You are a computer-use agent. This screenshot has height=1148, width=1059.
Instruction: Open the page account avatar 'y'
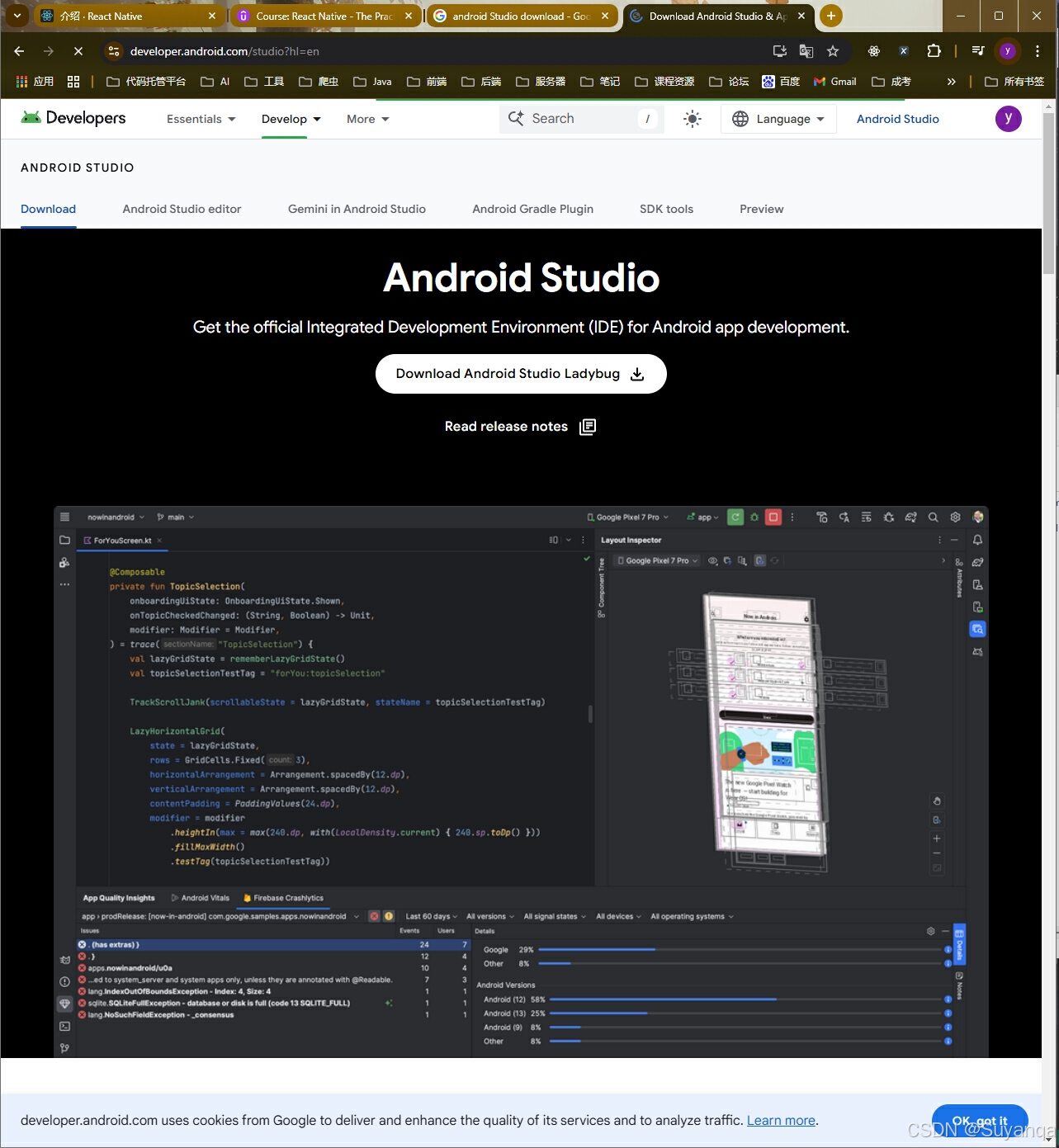pyautogui.click(x=1008, y=118)
